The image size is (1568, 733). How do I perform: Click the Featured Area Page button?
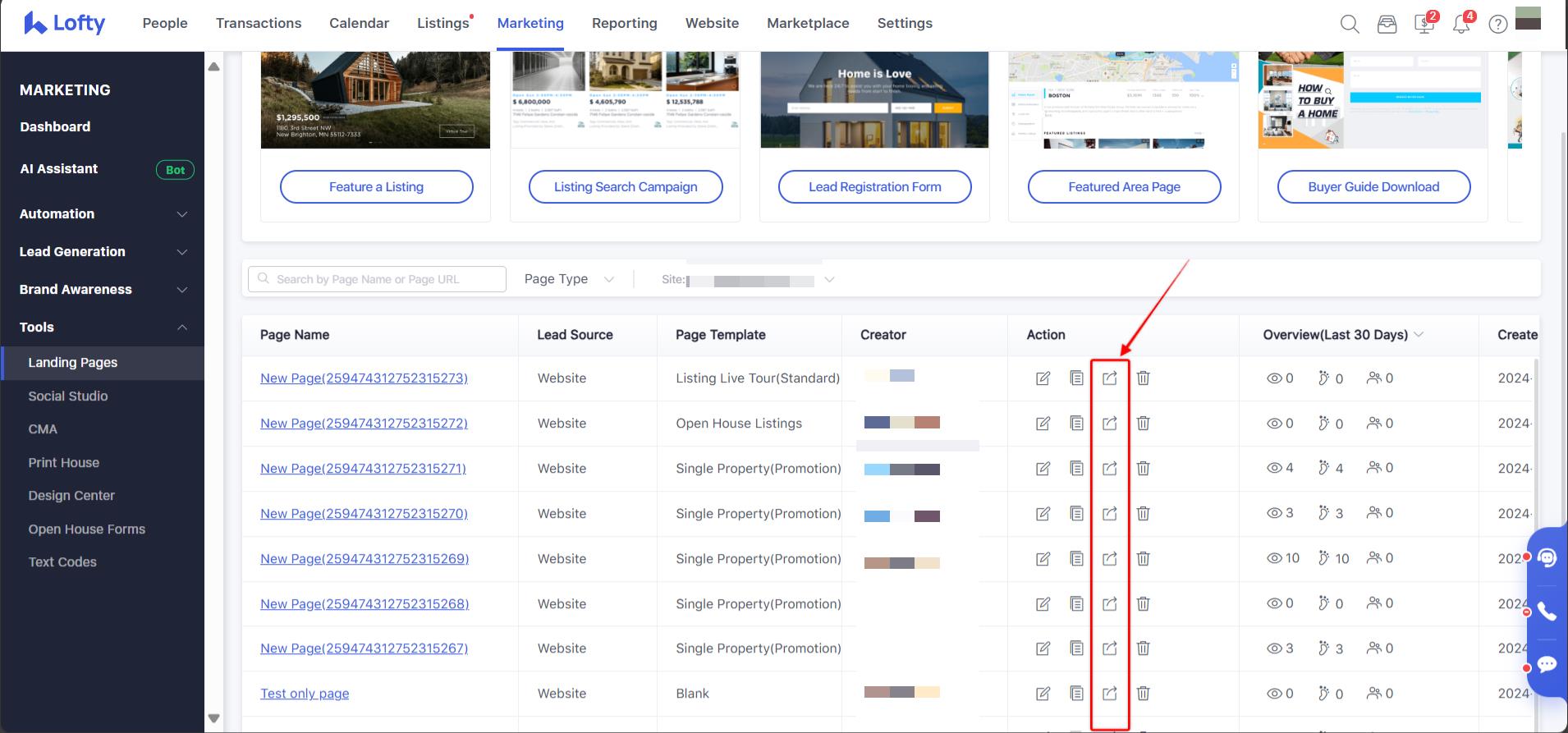point(1125,187)
